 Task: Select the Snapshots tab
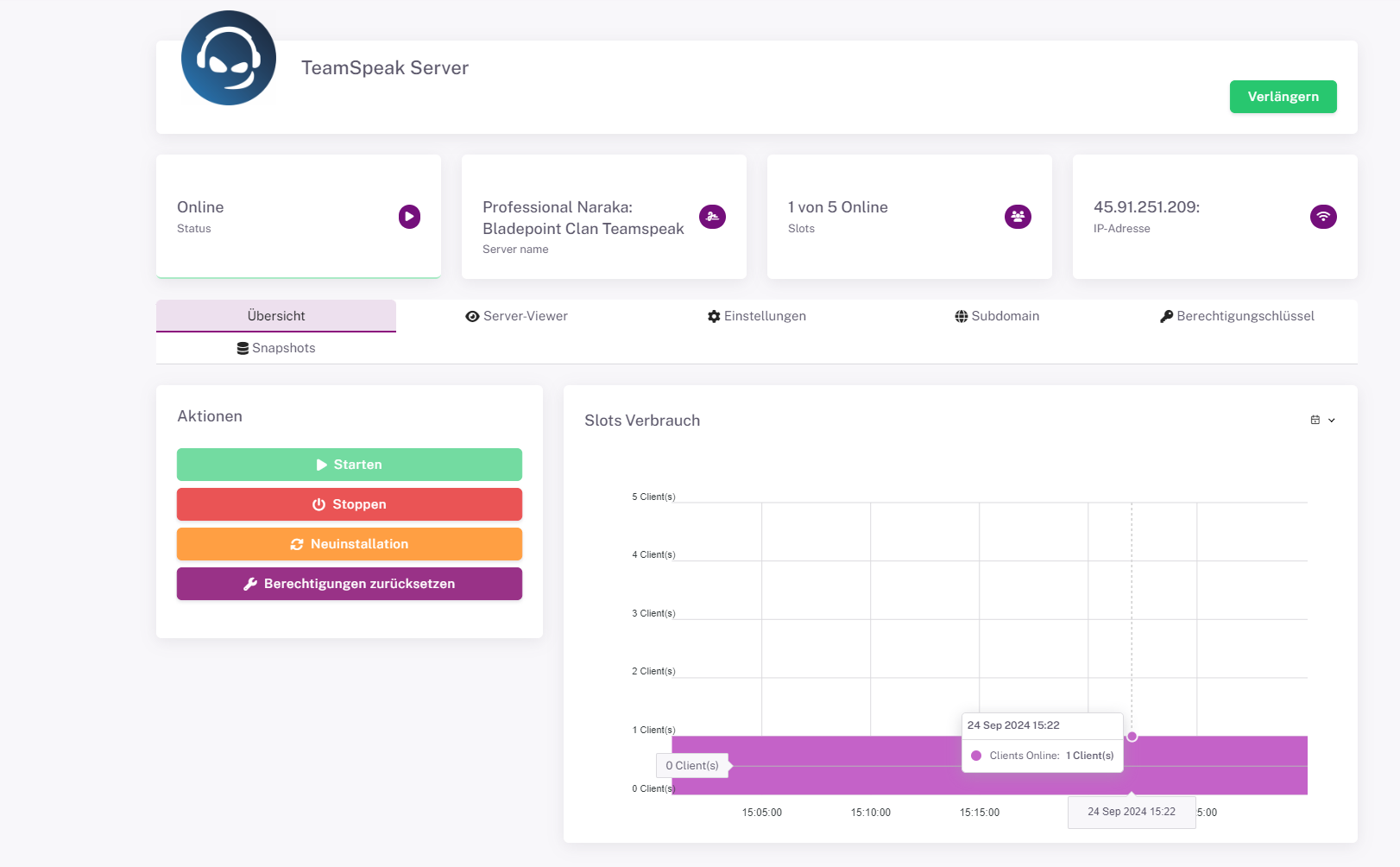point(276,348)
